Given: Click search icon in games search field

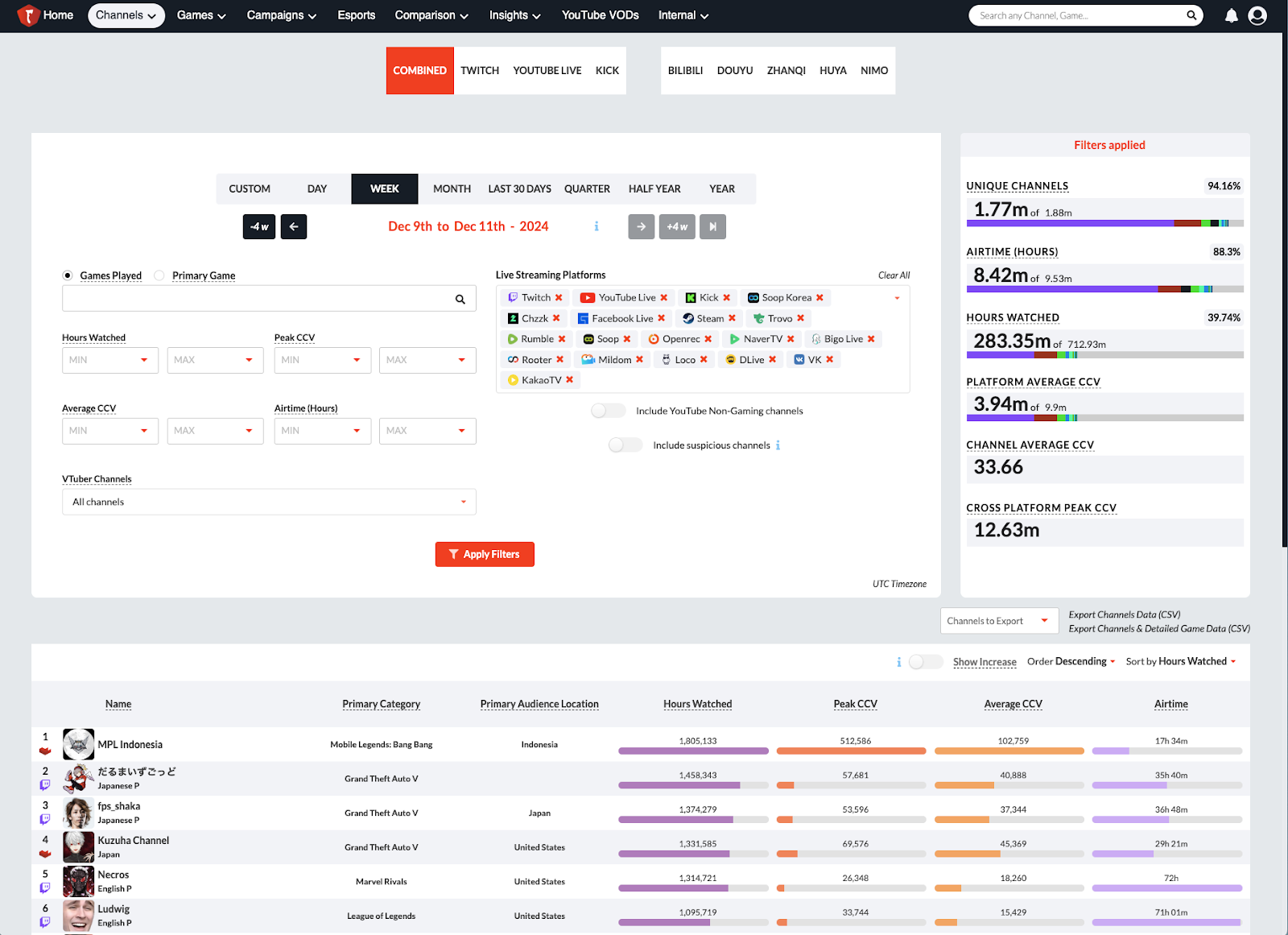Looking at the screenshot, I should coord(460,299).
